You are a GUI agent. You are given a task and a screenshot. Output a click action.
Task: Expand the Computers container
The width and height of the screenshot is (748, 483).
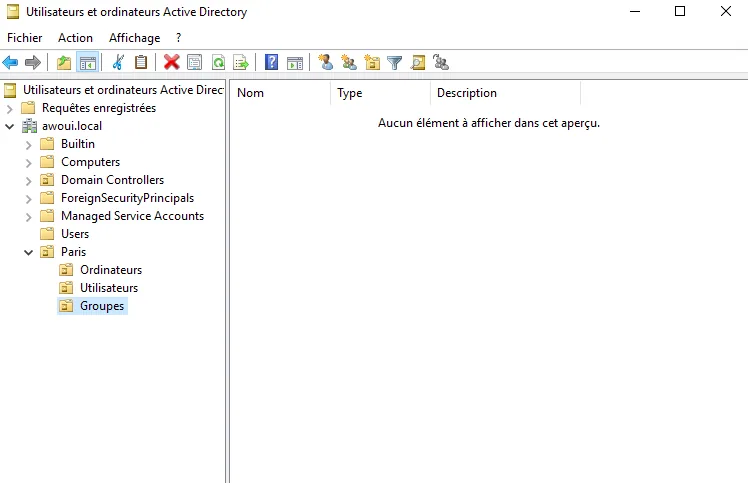(x=29, y=163)
